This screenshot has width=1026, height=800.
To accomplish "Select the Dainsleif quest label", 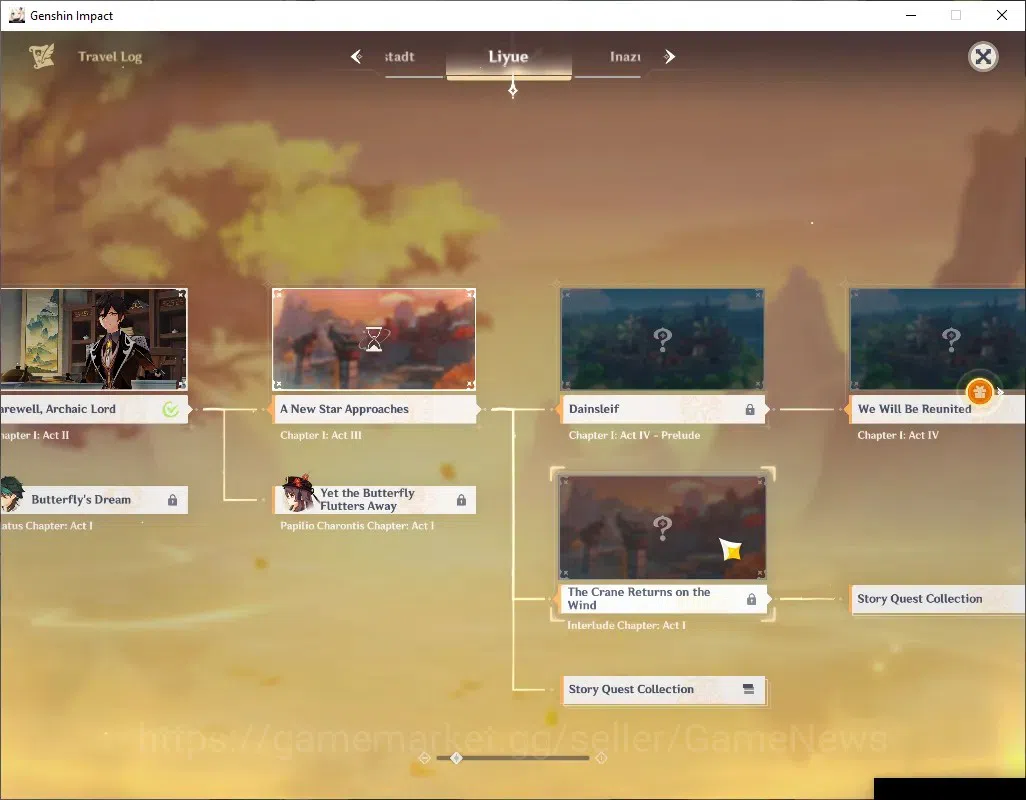I will [662, 409].
